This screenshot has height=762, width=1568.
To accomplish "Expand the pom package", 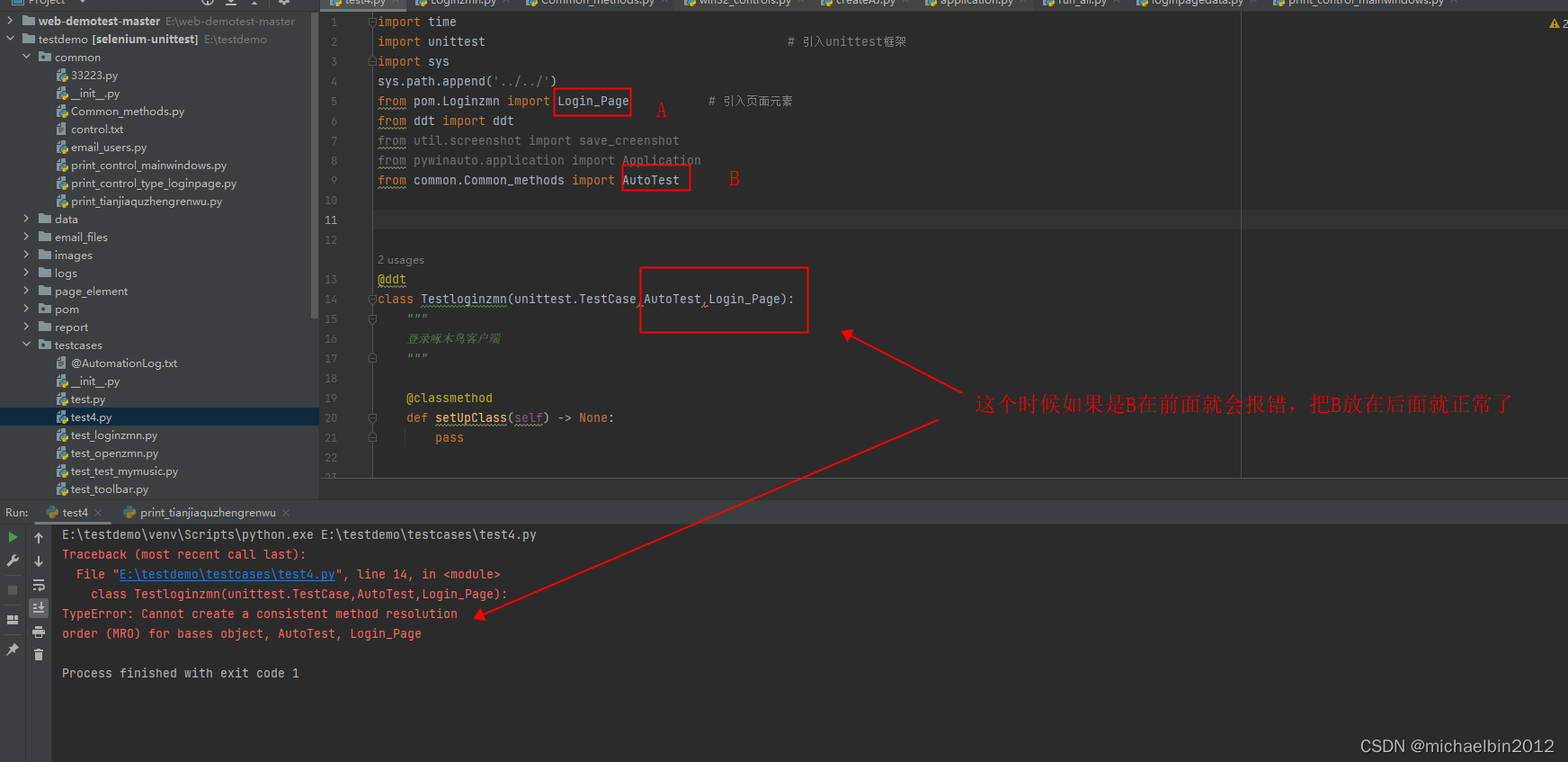I will coord(27,309).
